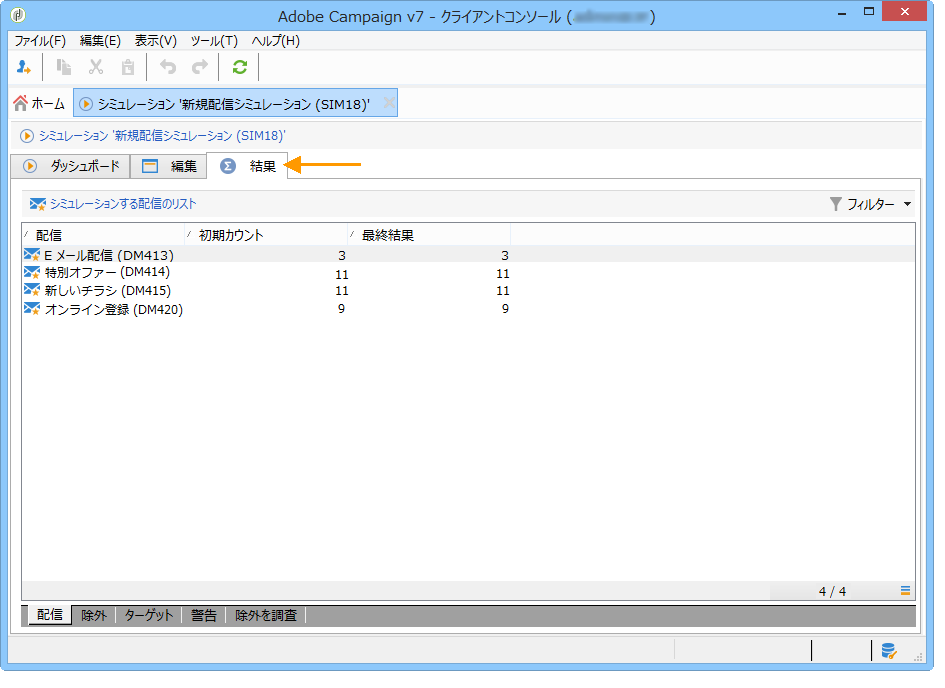Select the simulation SIM18 window tab

236,104
